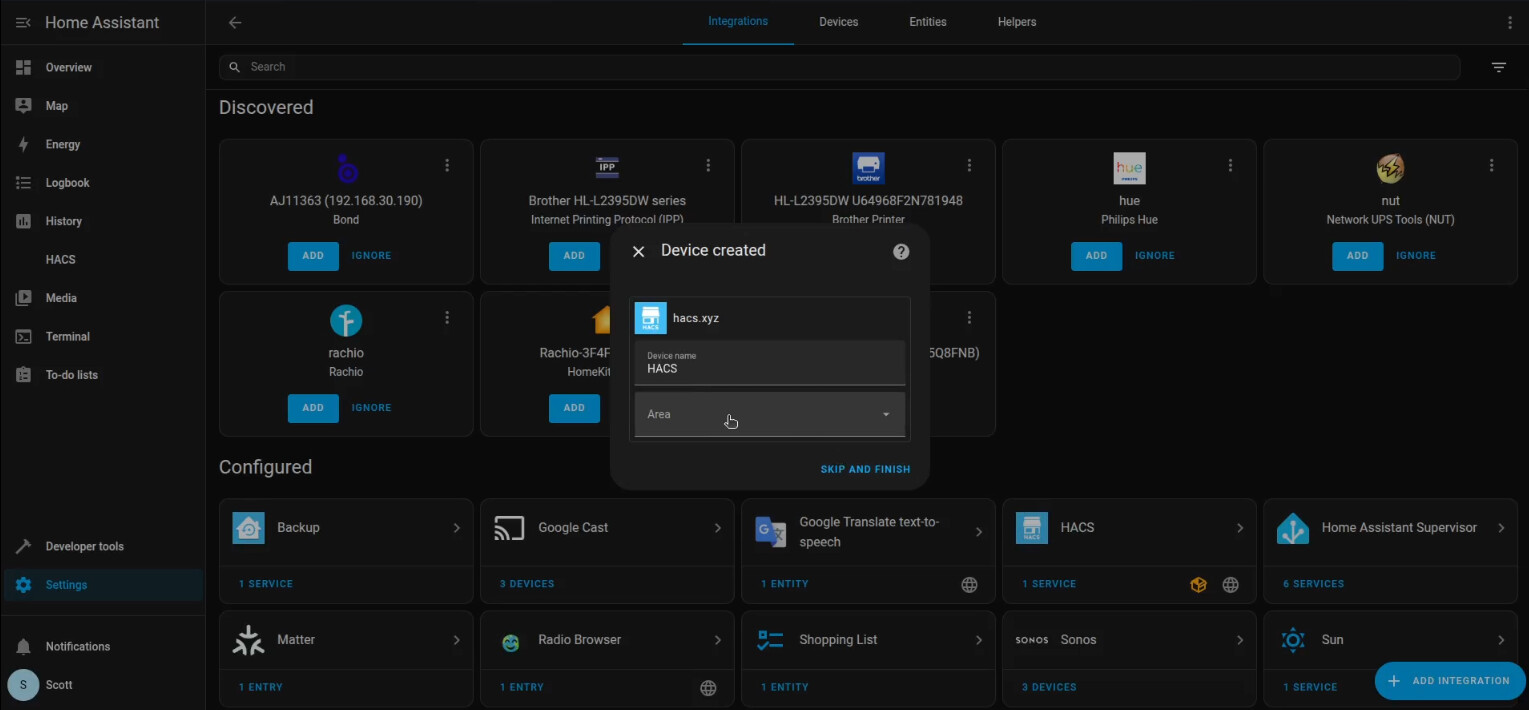
Task: Ignore the Philips Hue discovery
Action: (x=1154, y=256)
